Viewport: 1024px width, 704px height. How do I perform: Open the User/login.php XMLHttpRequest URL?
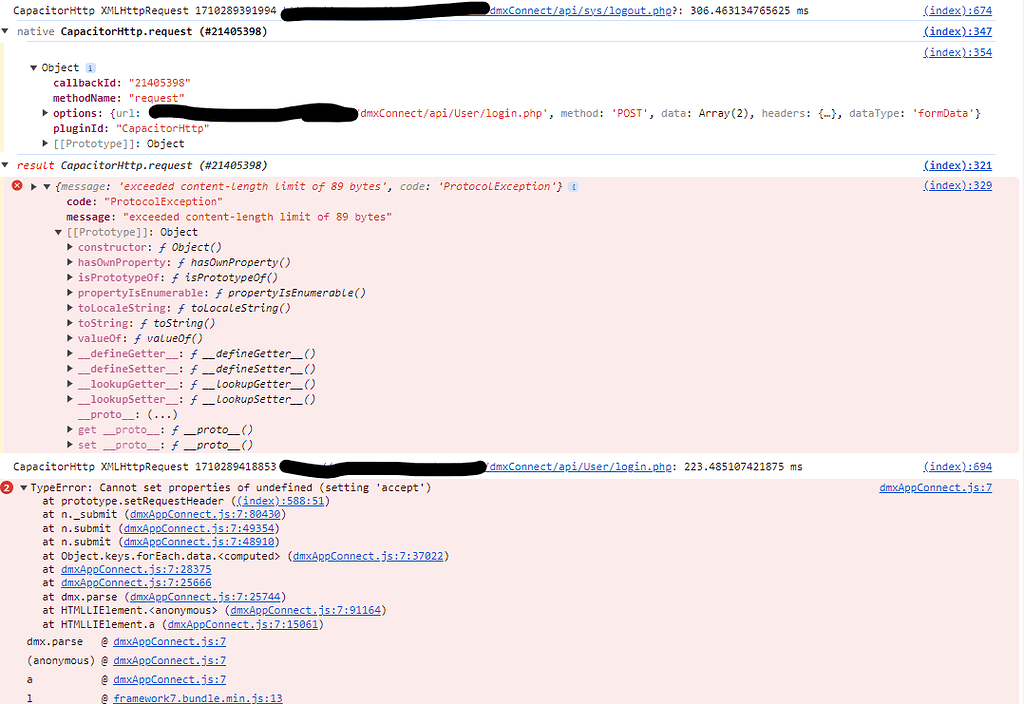pos(580,467)
